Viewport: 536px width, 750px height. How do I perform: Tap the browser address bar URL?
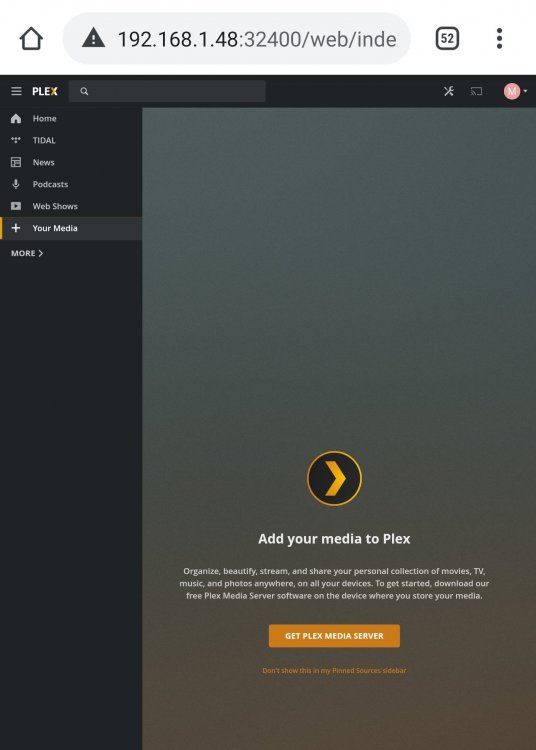click(257, 39)
